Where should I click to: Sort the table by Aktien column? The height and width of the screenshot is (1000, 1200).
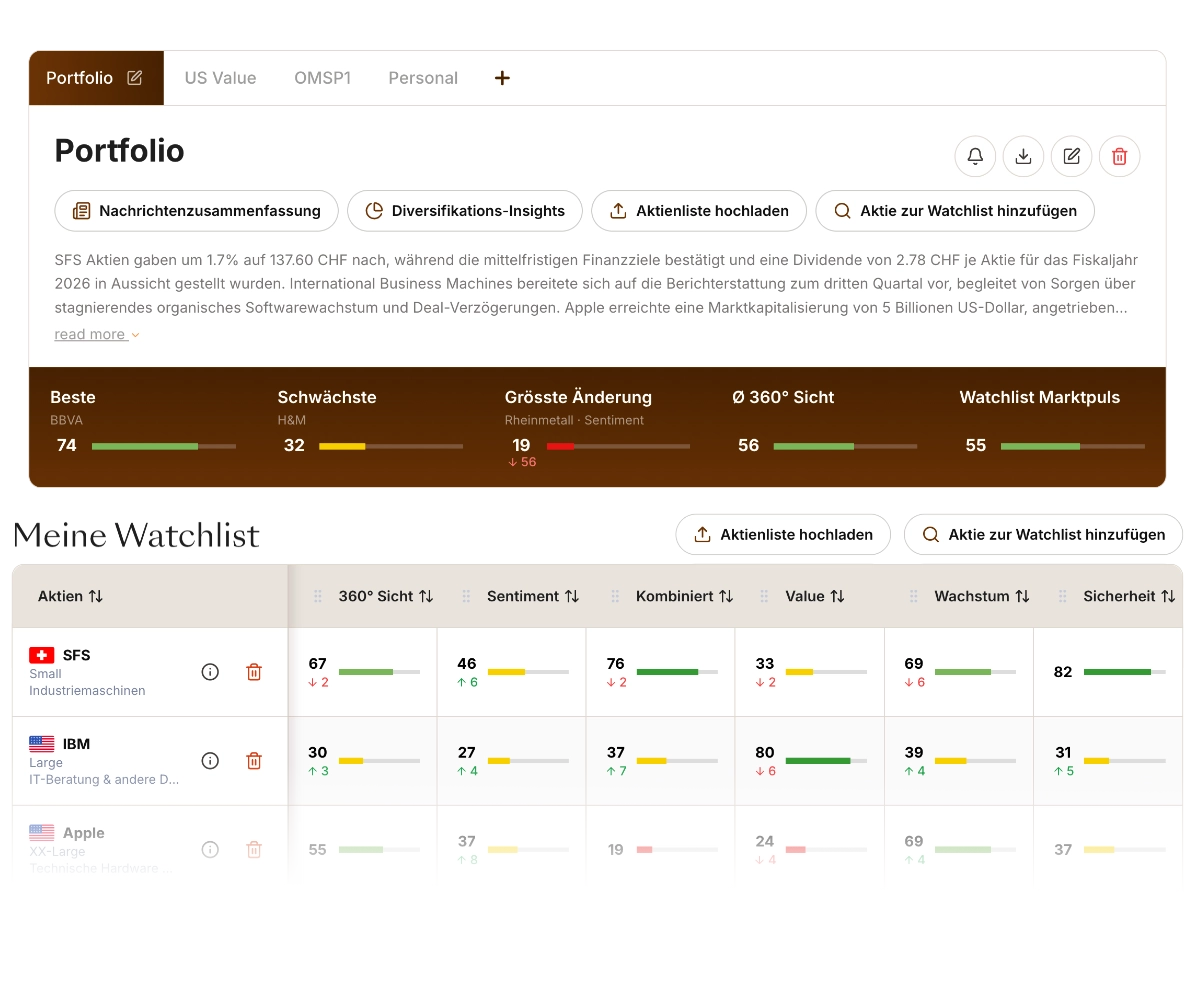pos(96,596)
